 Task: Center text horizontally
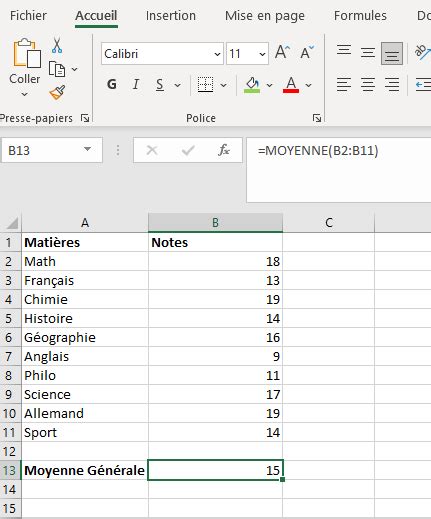368,85
